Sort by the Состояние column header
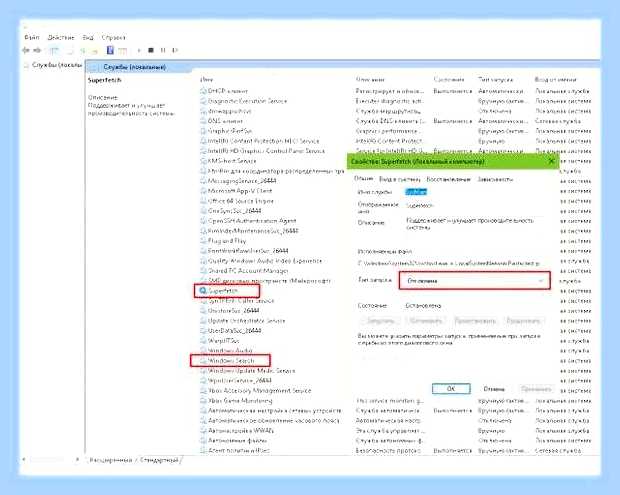This screenshot has height=495, width=620. [448, 79]
